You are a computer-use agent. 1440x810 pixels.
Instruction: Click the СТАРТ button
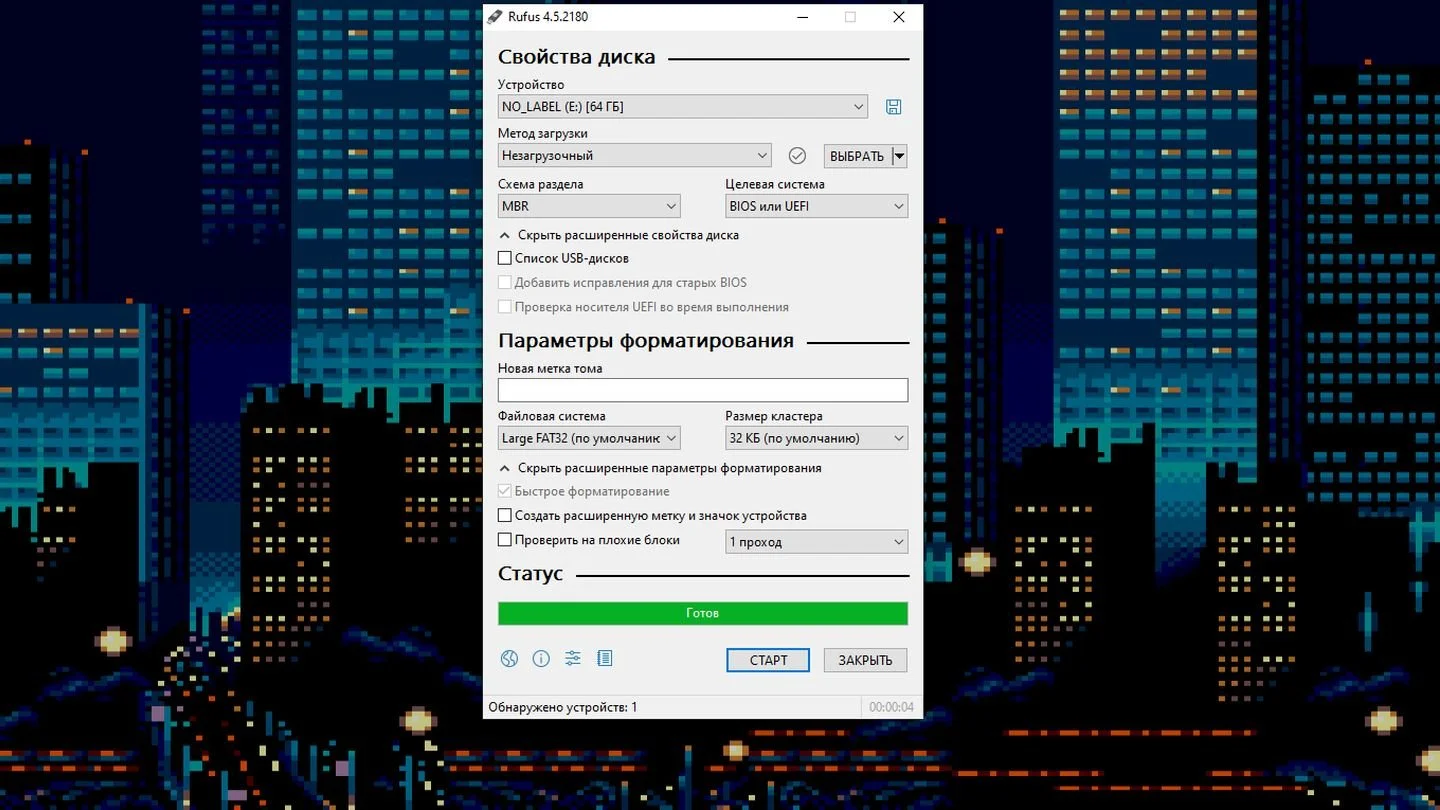click(768, 660)
